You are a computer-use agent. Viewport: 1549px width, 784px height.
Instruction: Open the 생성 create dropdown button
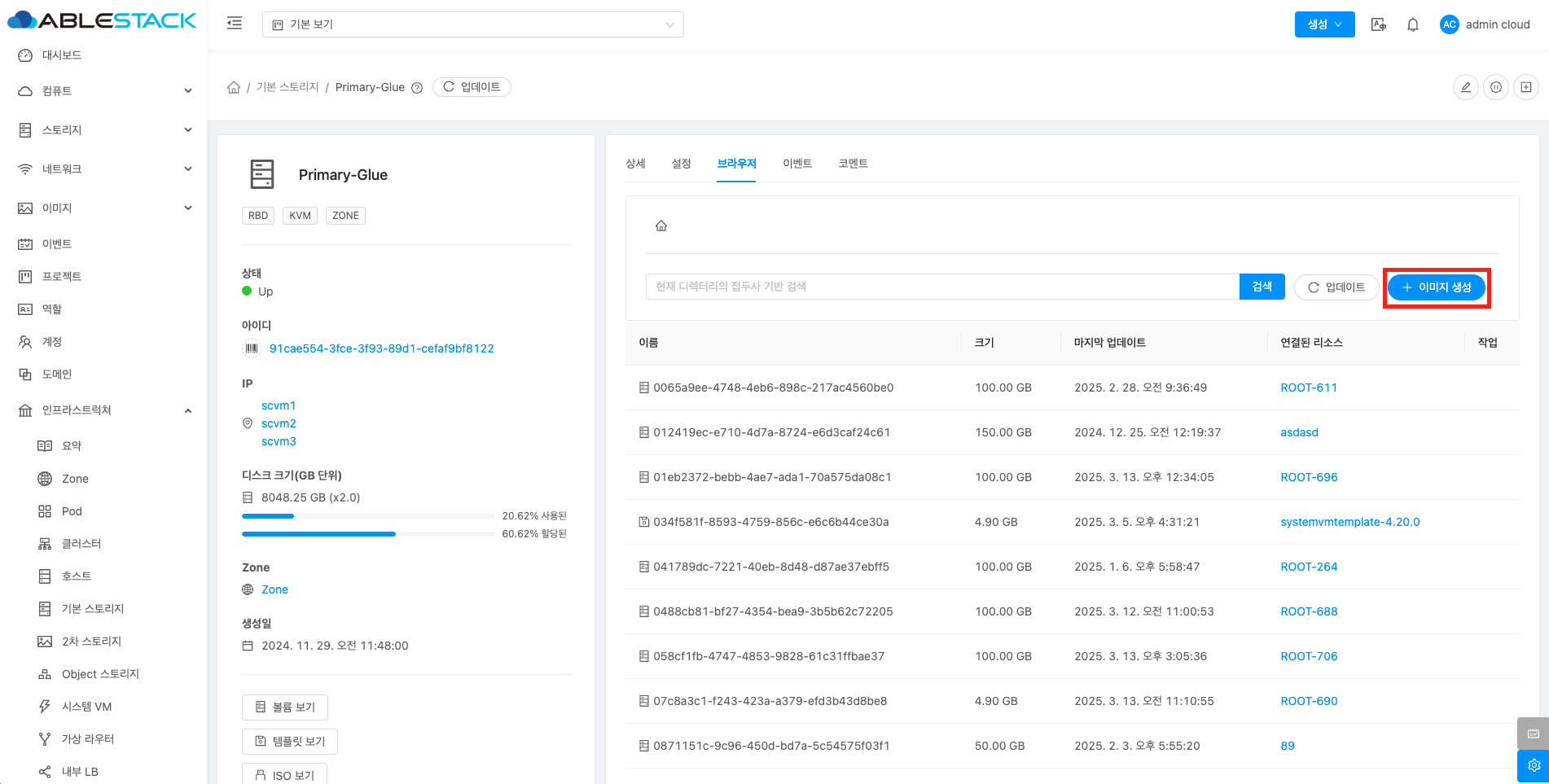(1324, 24)
